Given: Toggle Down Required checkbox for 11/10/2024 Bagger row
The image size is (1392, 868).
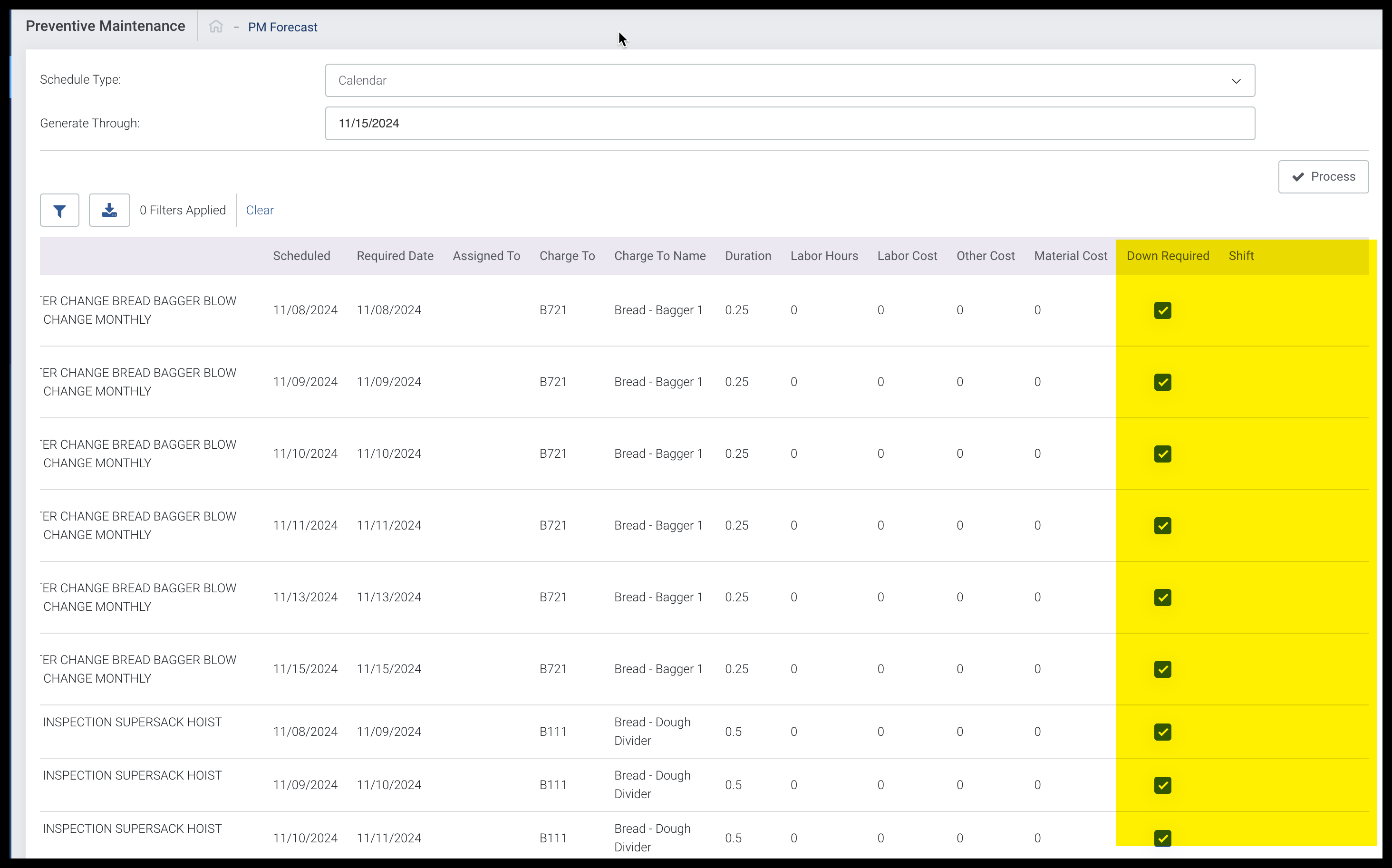Looking at the screenshot, I should tap(1162, 454).
